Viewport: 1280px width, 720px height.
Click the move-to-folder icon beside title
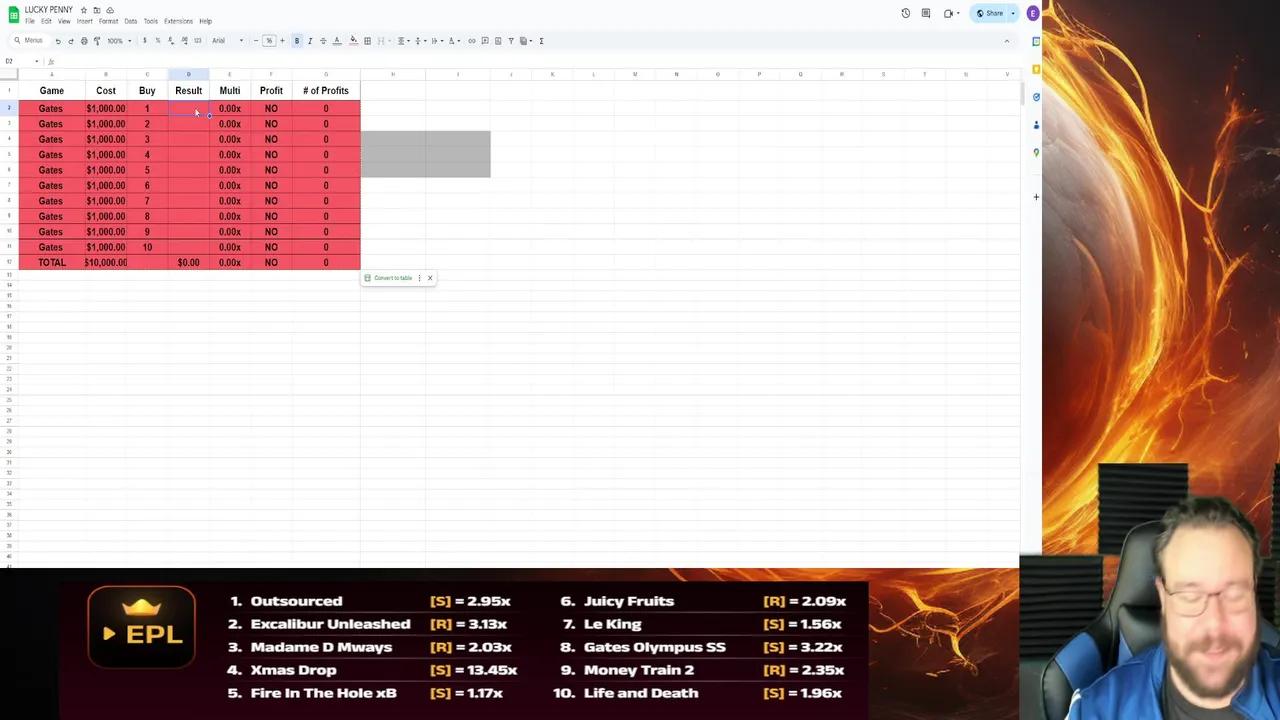97,10
